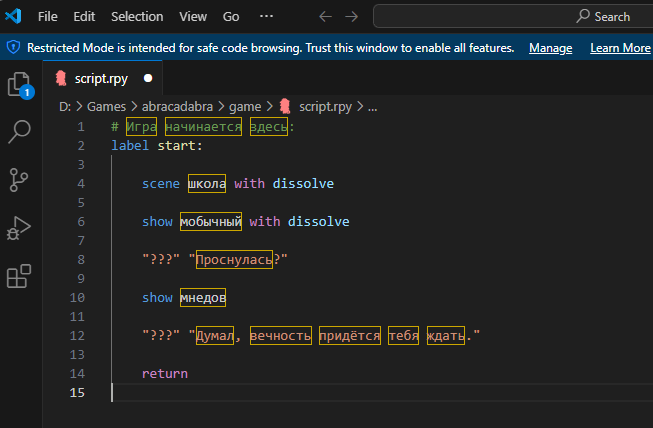
Task: Open the File menu
Action: tap(47, 17)
